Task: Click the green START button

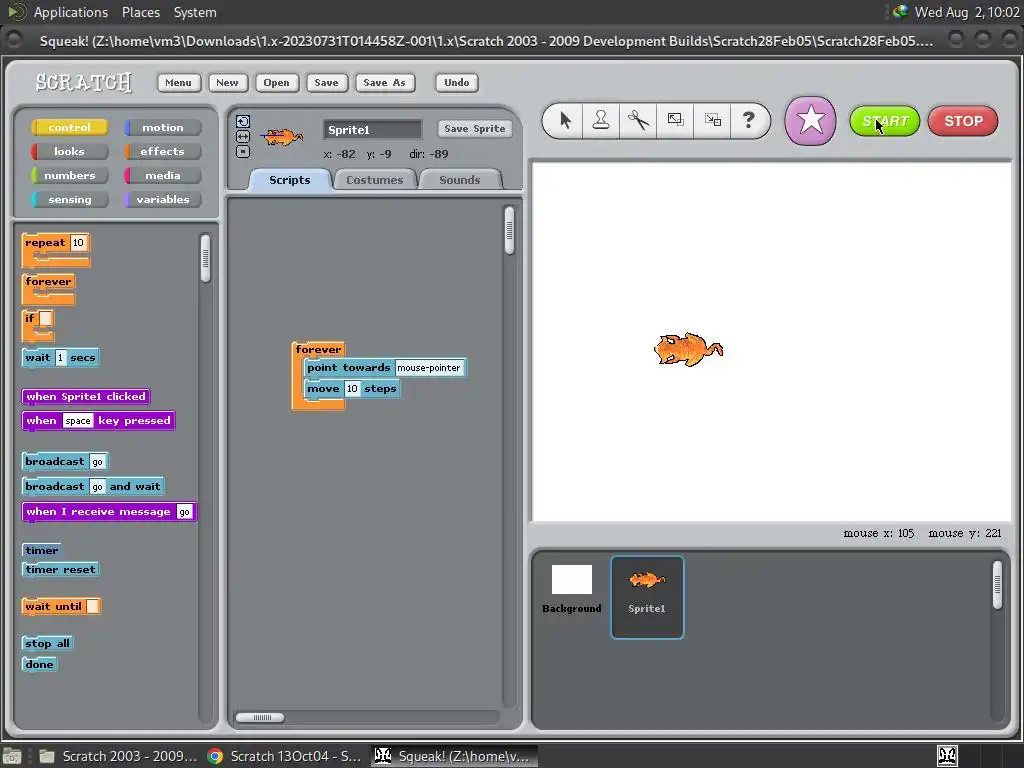Action: pos(884,121)
